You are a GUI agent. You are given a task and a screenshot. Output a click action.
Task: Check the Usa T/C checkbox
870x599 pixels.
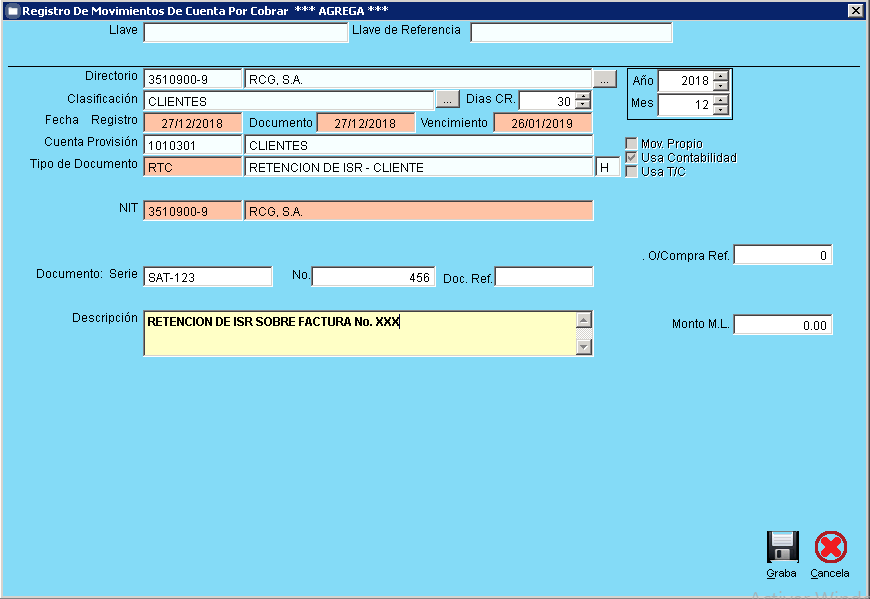click(631, 171)
